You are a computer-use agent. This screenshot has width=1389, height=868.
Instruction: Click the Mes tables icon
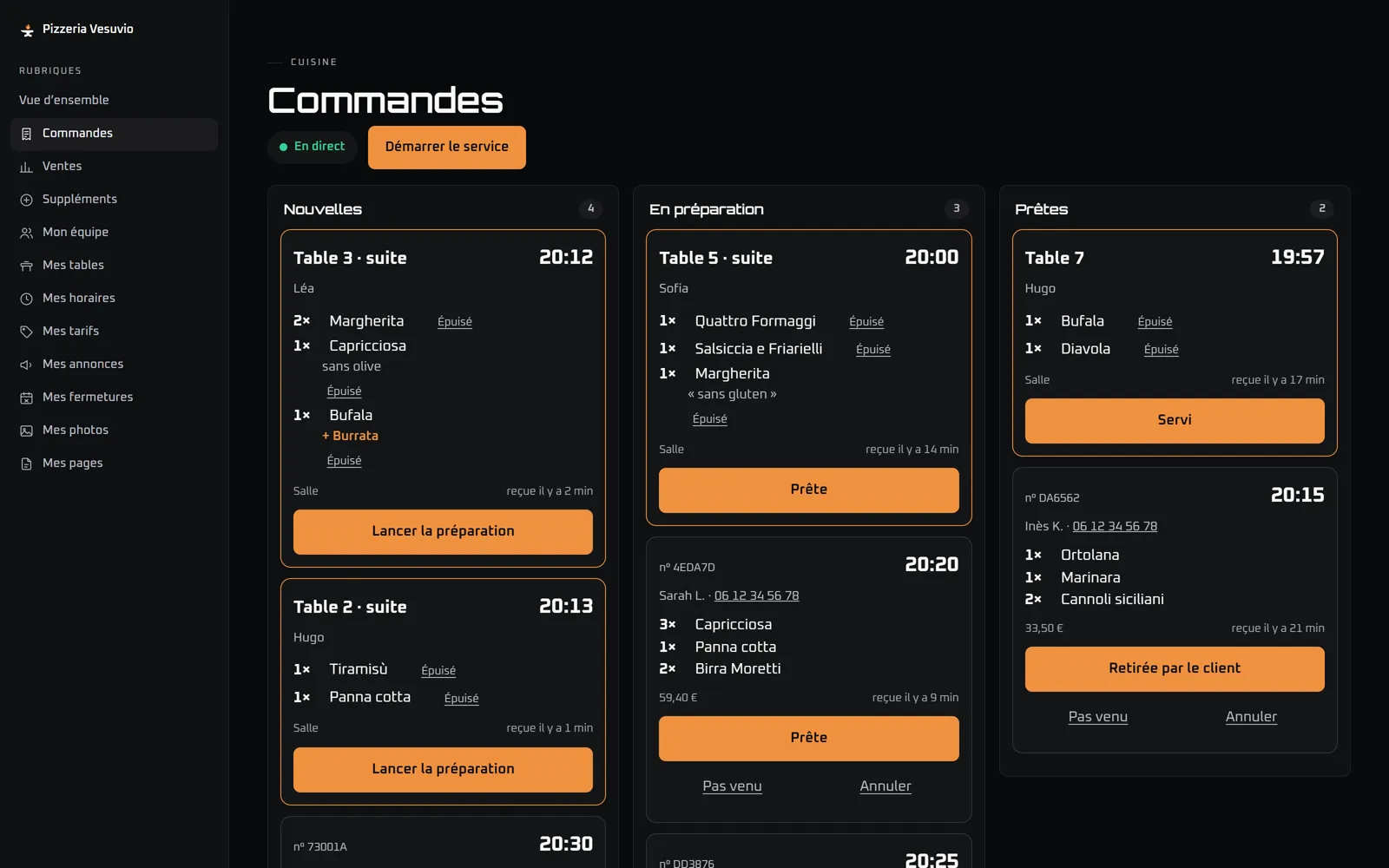coord(26,266)
